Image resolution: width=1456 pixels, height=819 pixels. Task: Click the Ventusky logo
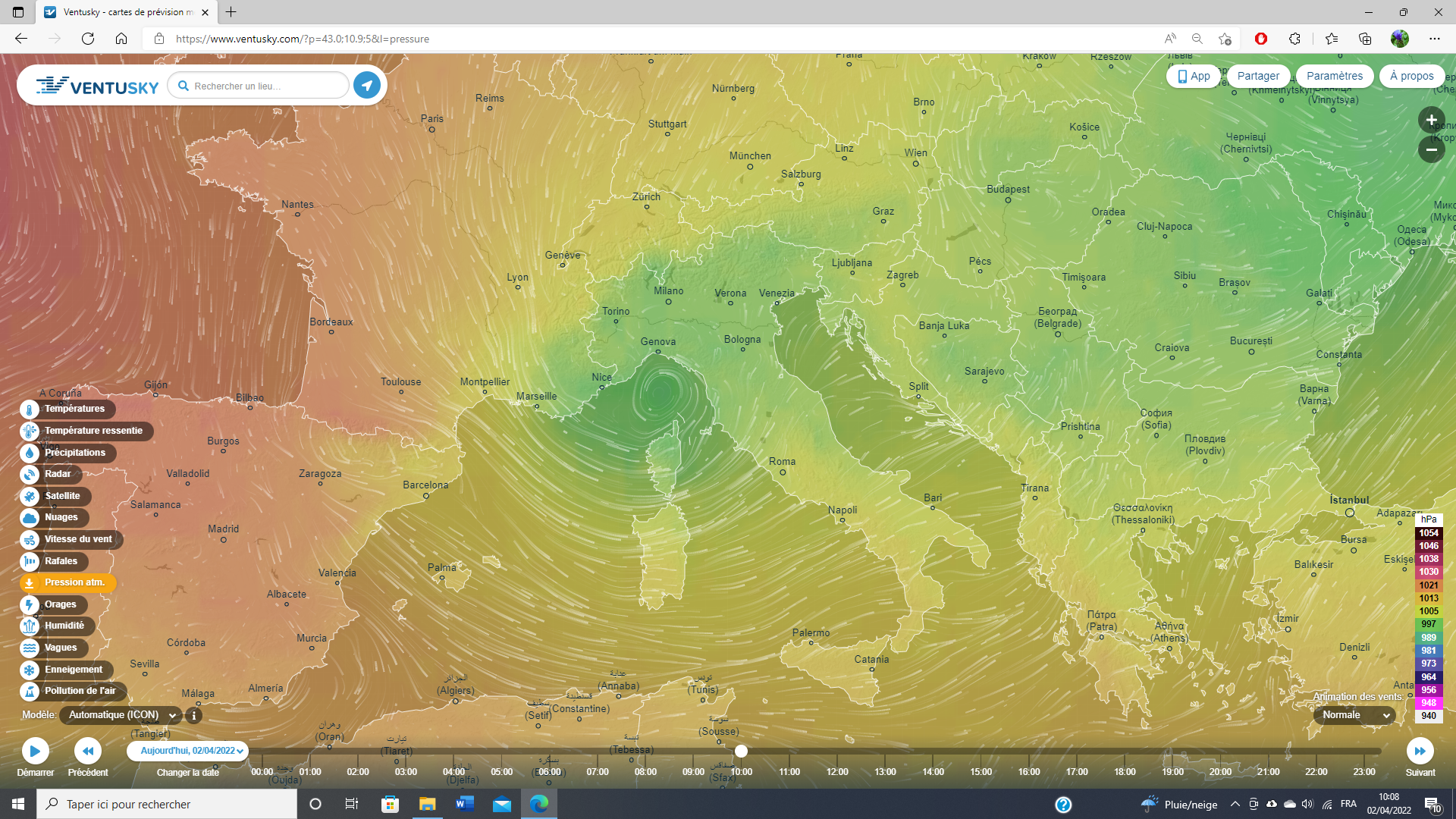pos(97,86)
